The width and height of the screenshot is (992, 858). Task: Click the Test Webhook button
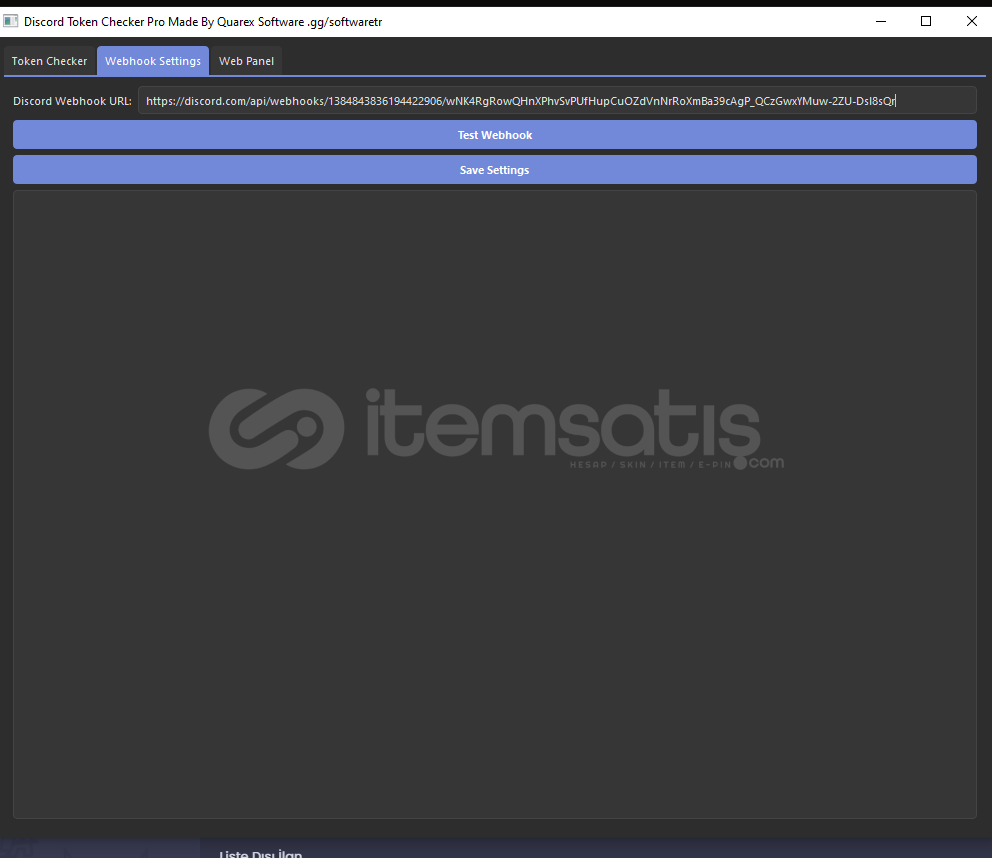495,135
